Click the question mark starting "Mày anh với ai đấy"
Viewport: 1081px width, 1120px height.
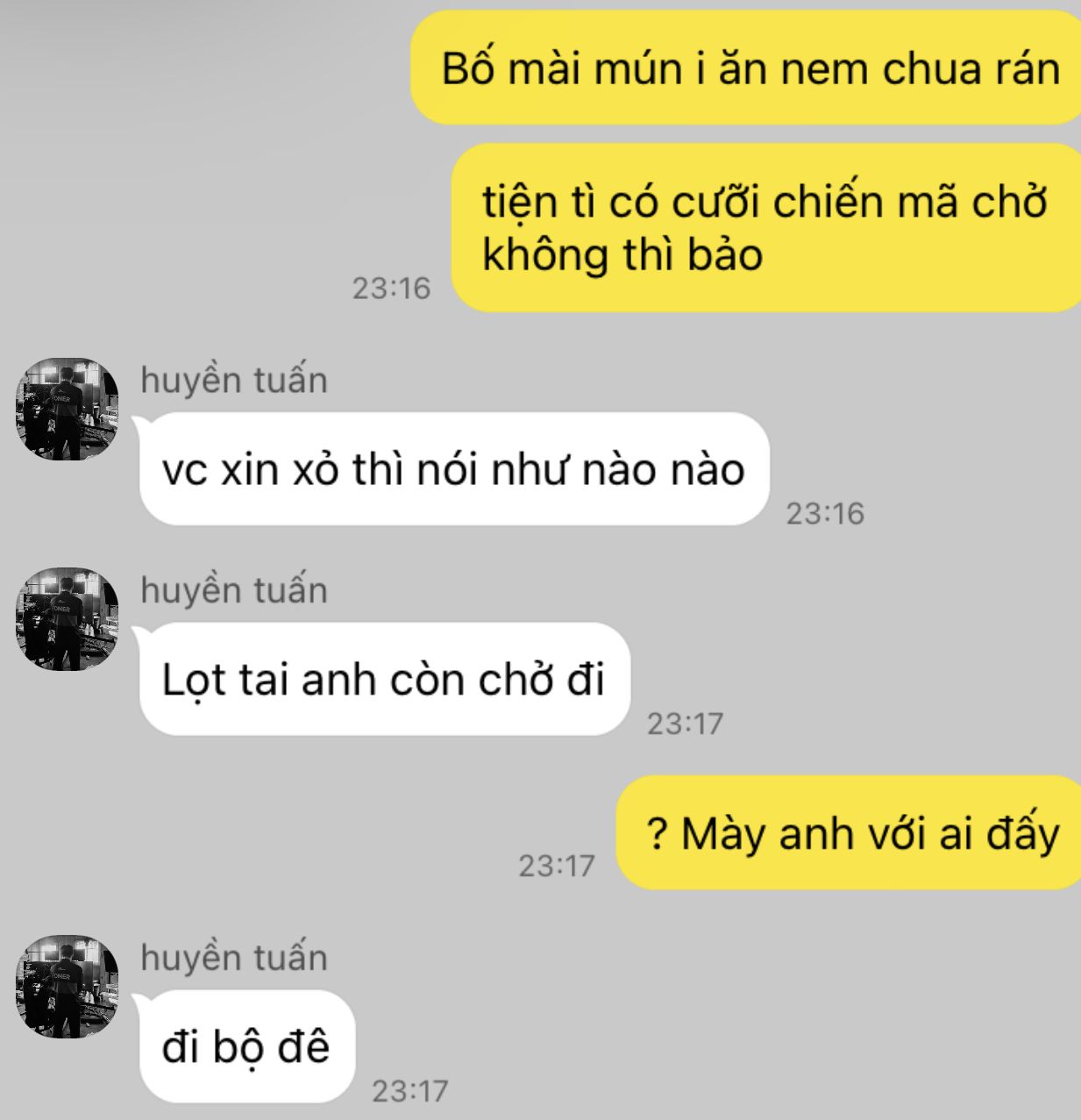pos(658,832)
